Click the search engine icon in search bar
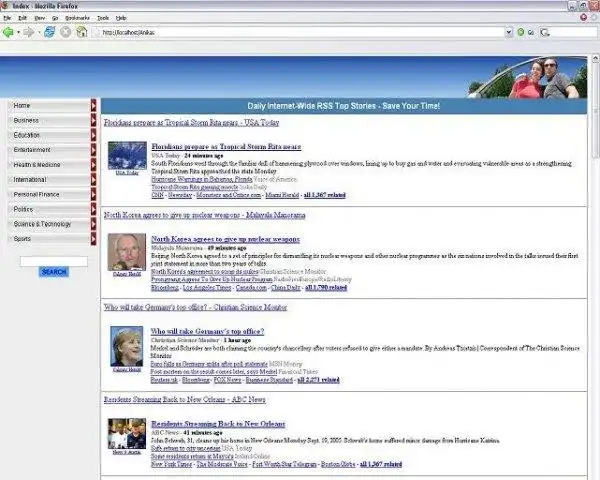 pyautogui.click(x=545, y=33)
